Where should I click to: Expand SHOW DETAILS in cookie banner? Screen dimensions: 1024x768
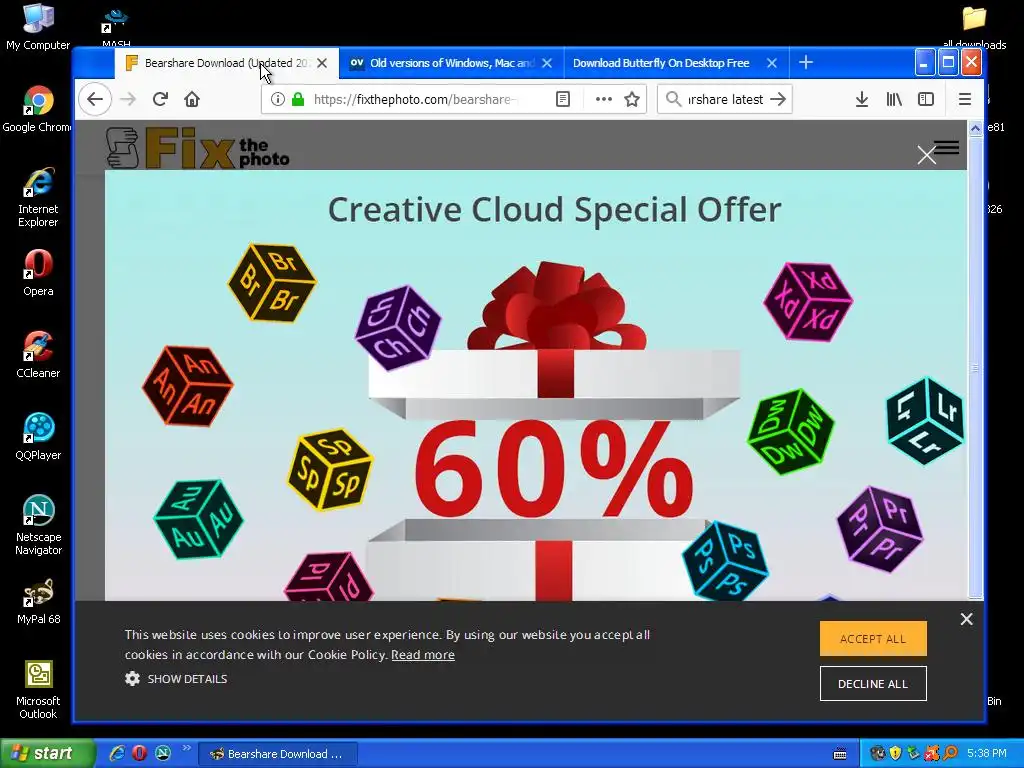[x=187, y=679]
